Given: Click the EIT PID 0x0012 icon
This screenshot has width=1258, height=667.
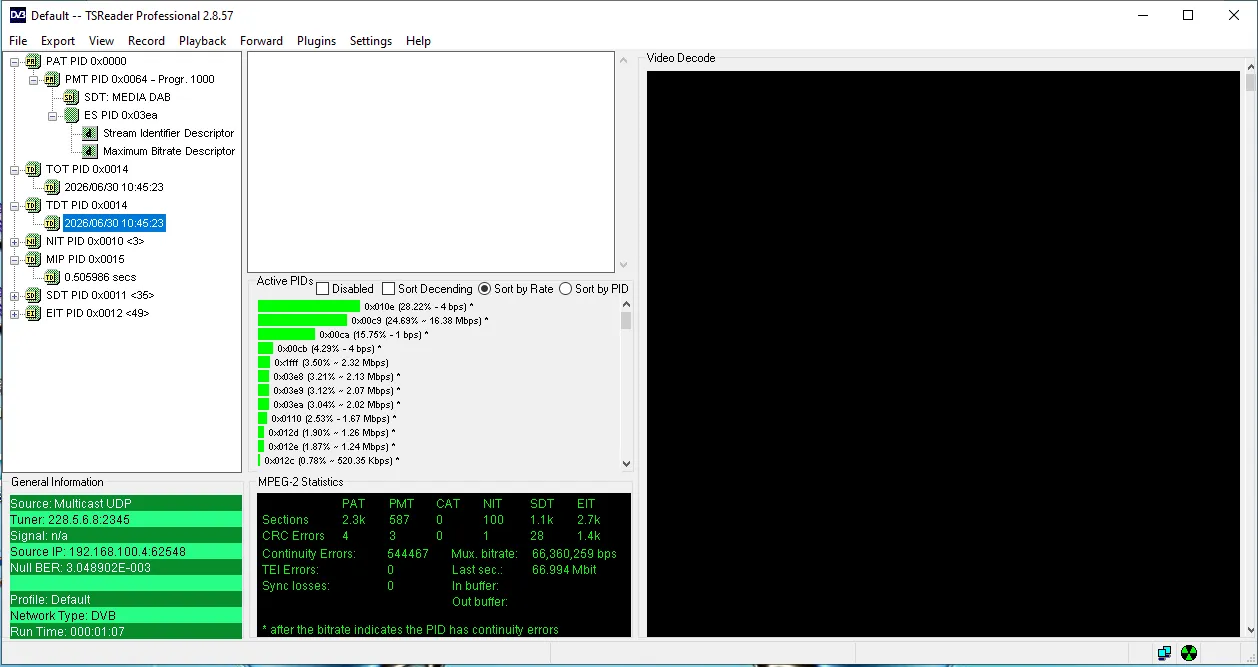Looking at the screenshot, I should (x=33, y=313).
